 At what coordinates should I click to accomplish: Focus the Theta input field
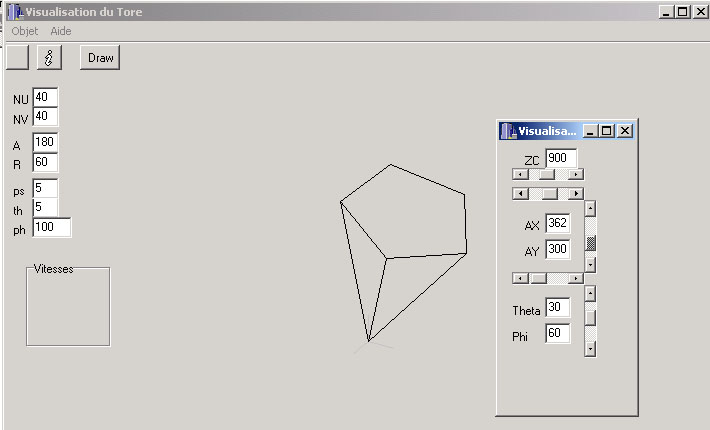pos(558,307)
